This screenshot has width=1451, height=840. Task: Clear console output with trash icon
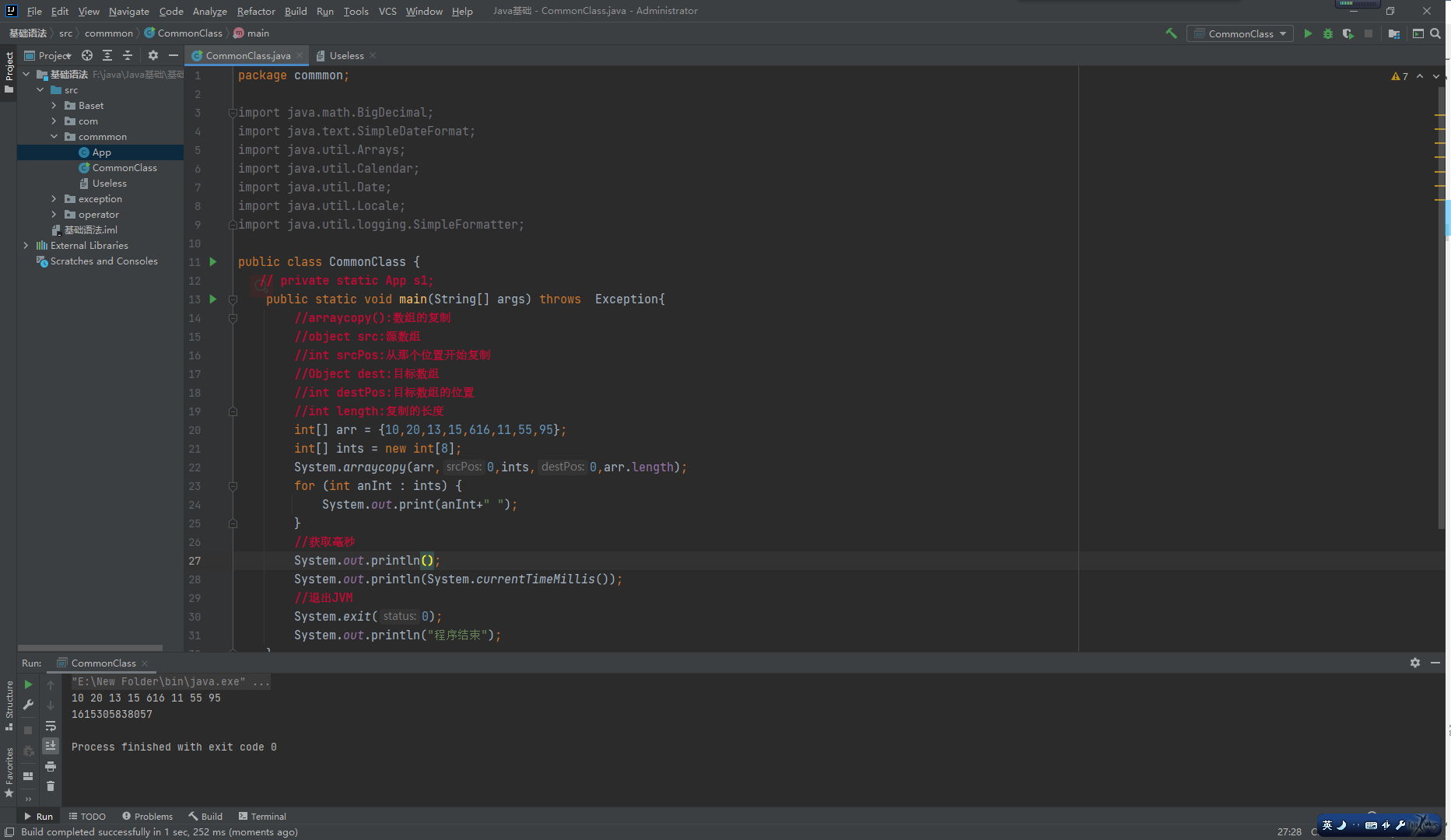coord(51,786)
